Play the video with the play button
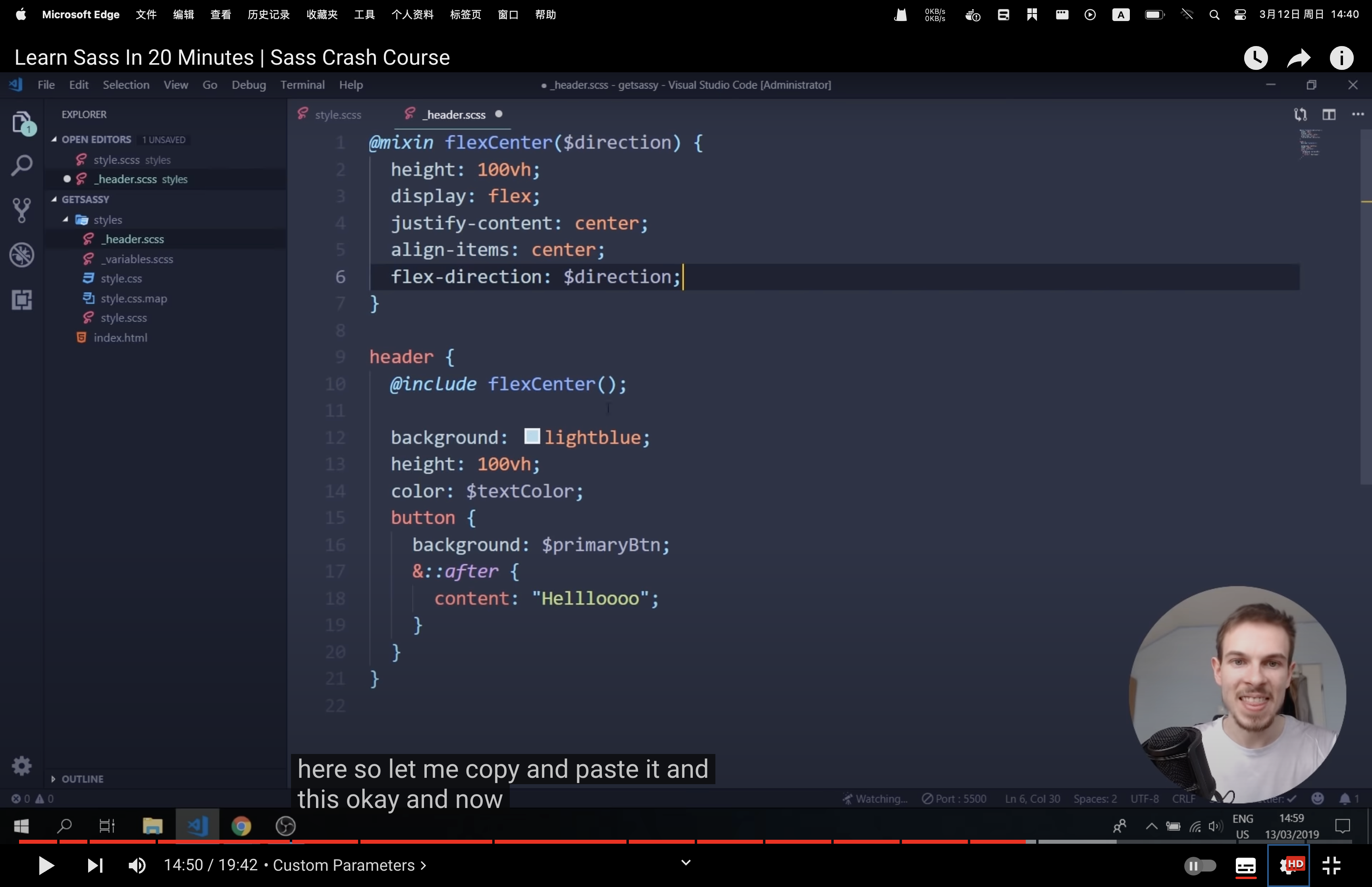Image resolution: width=1372 pixels, height=887 pixels. (46, 865)
